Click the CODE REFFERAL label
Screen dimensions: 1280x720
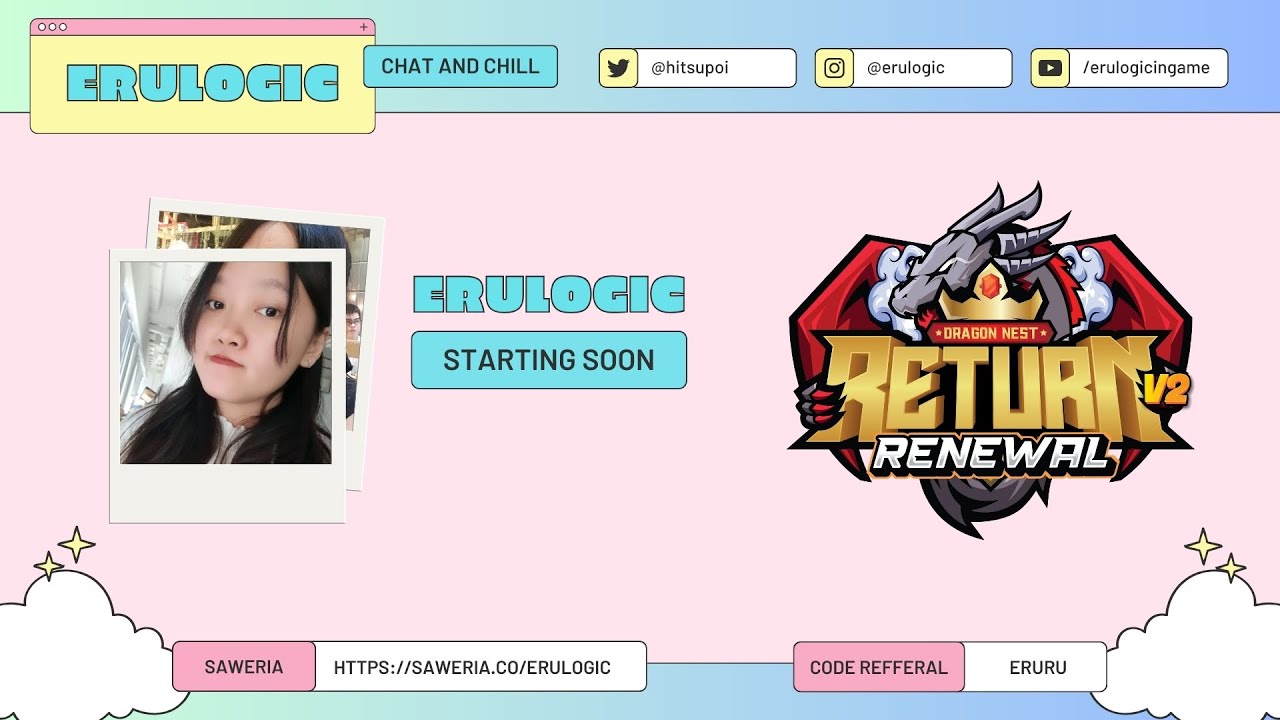click(879, 667)
